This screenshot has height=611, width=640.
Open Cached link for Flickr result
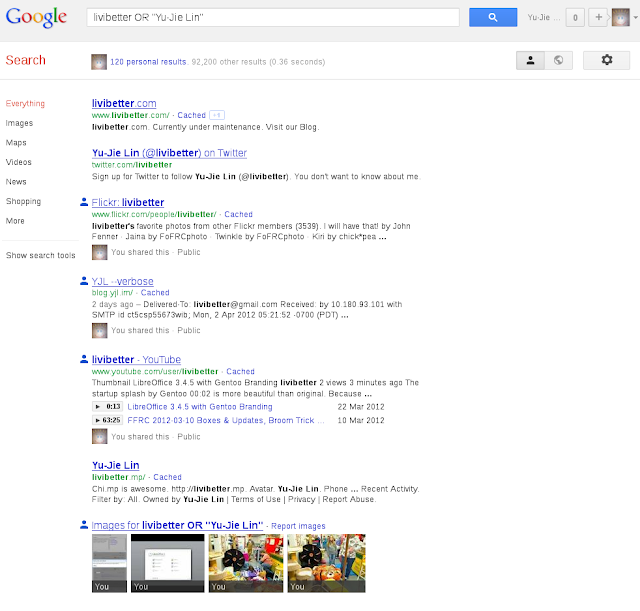[x=238, y=215]
